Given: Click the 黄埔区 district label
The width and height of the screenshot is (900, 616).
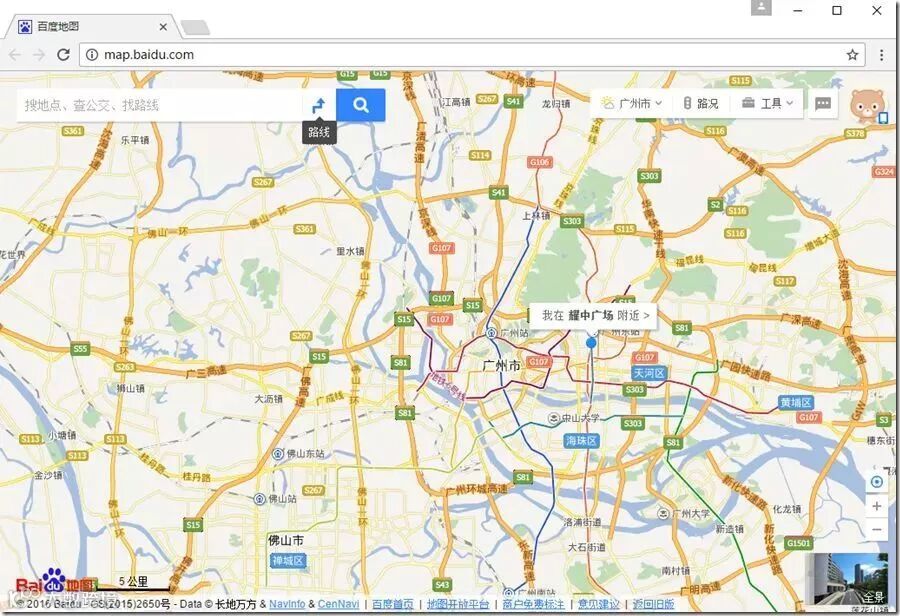Looking at the screenshot, I should [796, 402].
